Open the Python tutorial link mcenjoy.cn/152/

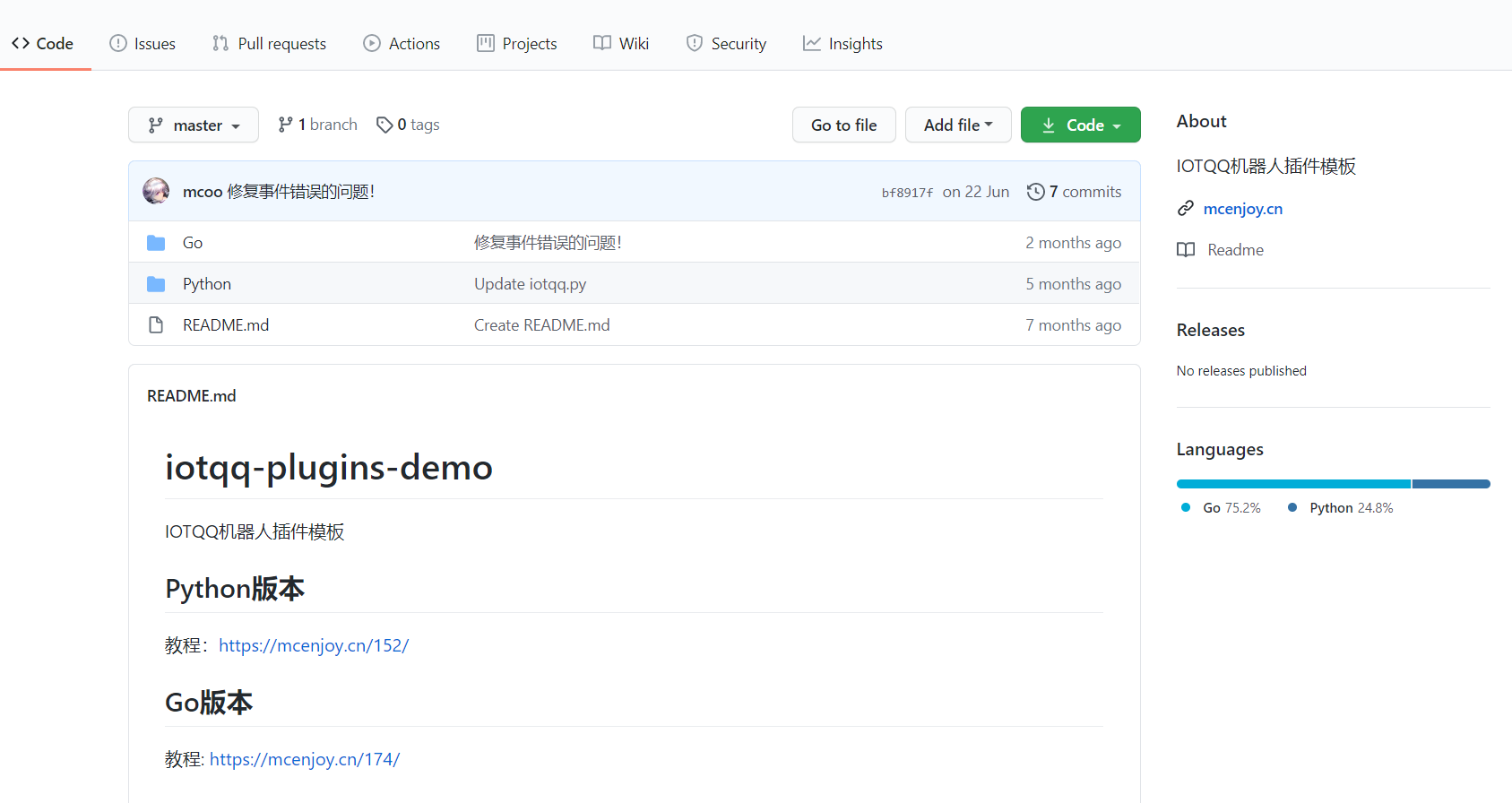coord(314,645)
